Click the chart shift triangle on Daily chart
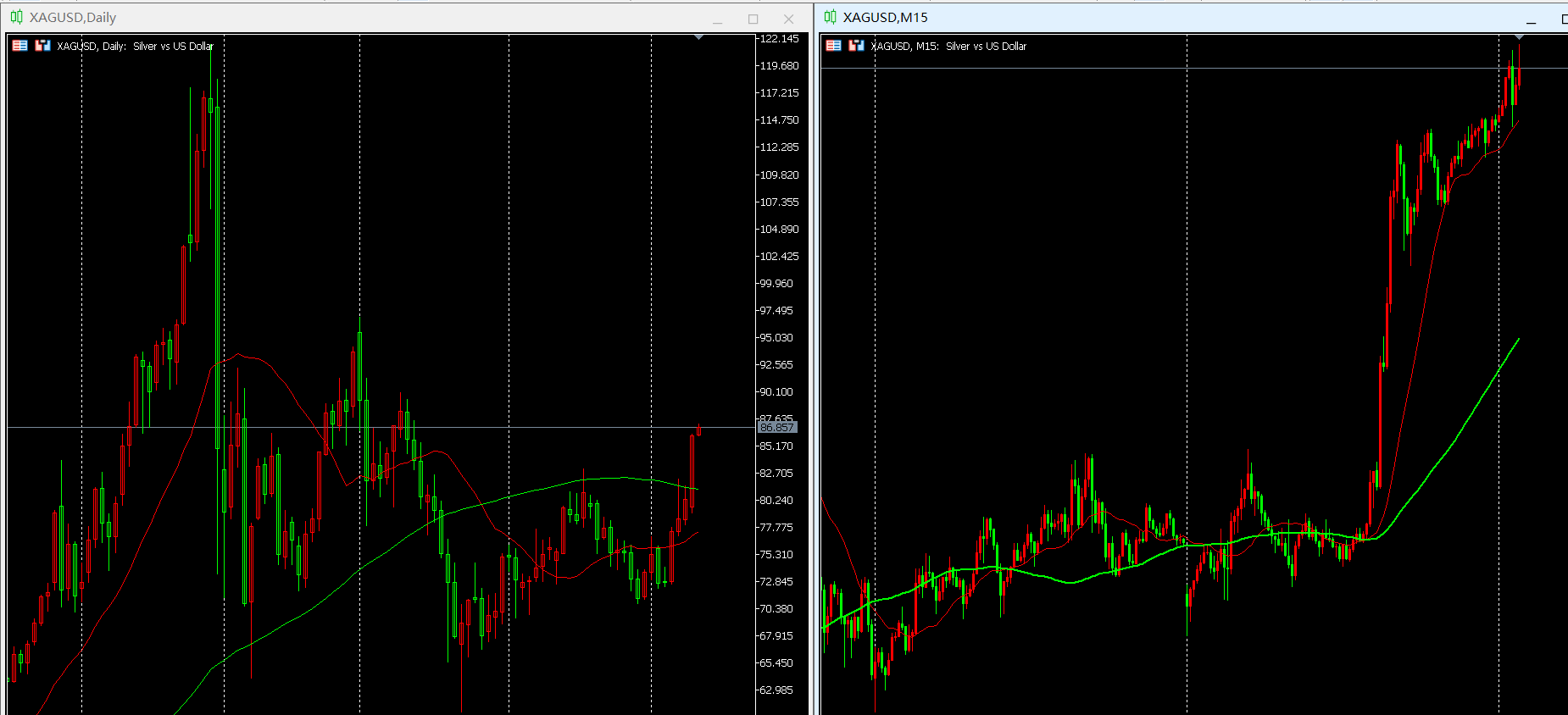Screen dimensions: 1568x715 (x=698, y=37)
